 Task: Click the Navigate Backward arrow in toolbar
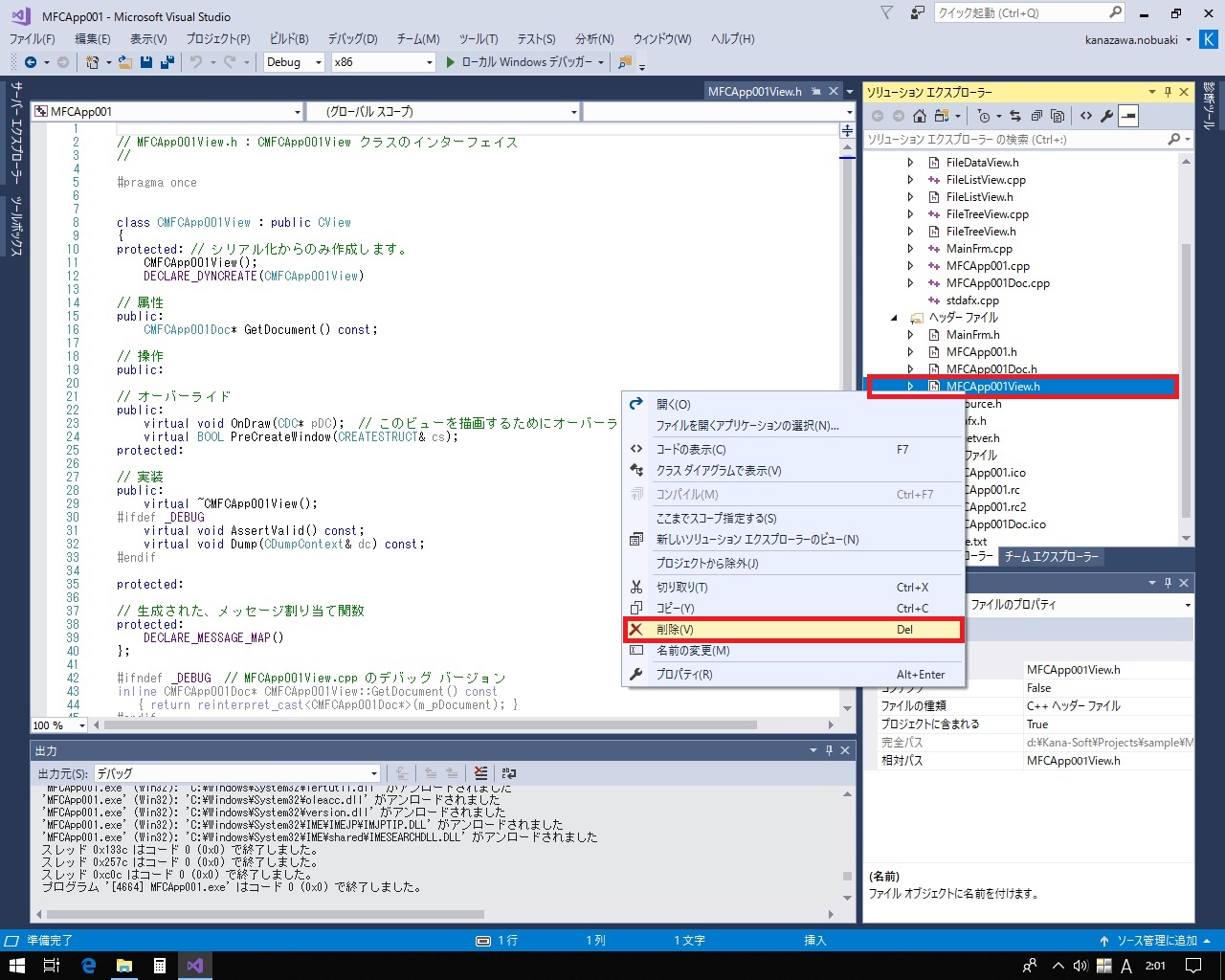(31, 62)
